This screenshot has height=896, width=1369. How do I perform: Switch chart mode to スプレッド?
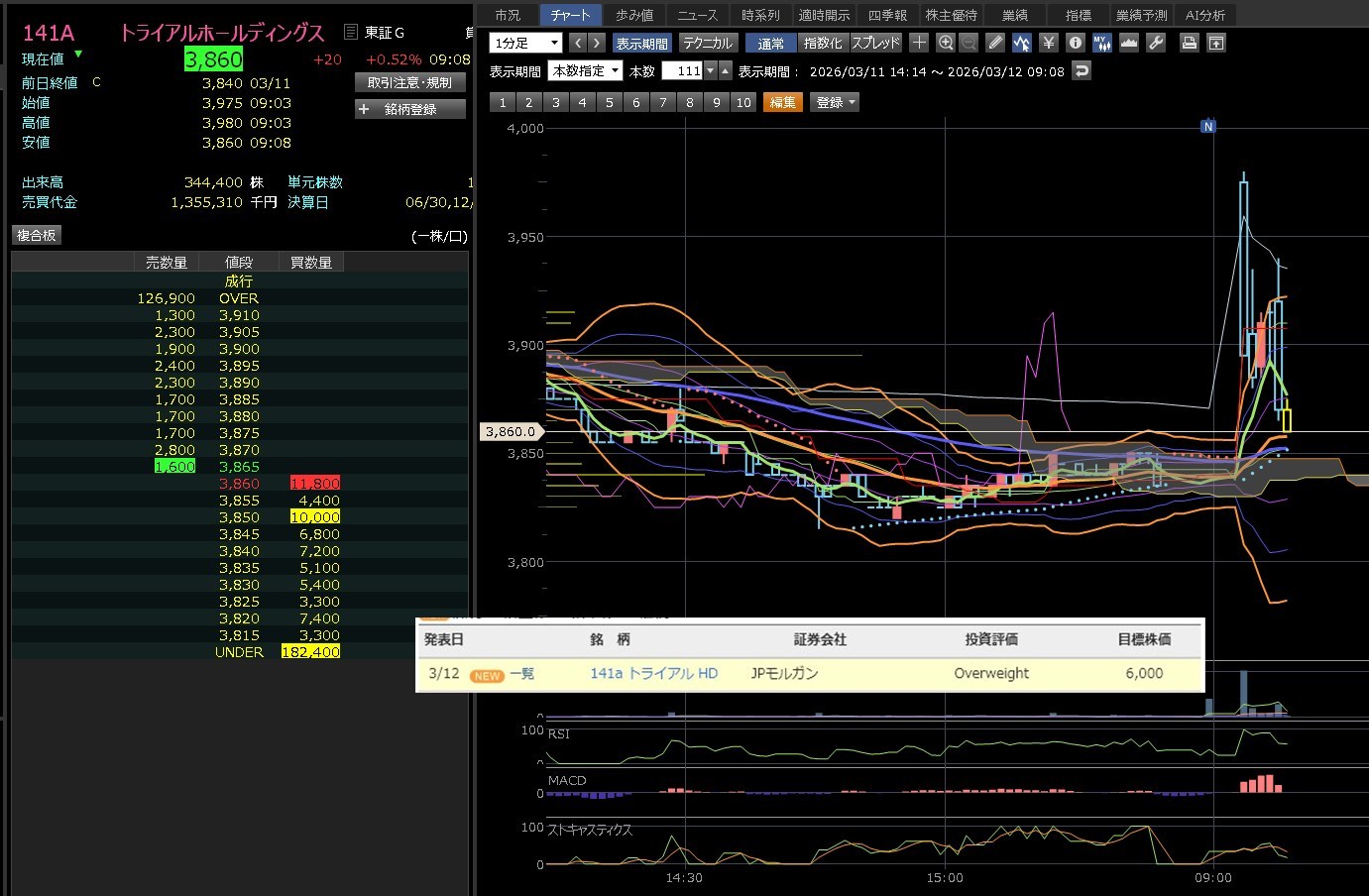point(876,44)
